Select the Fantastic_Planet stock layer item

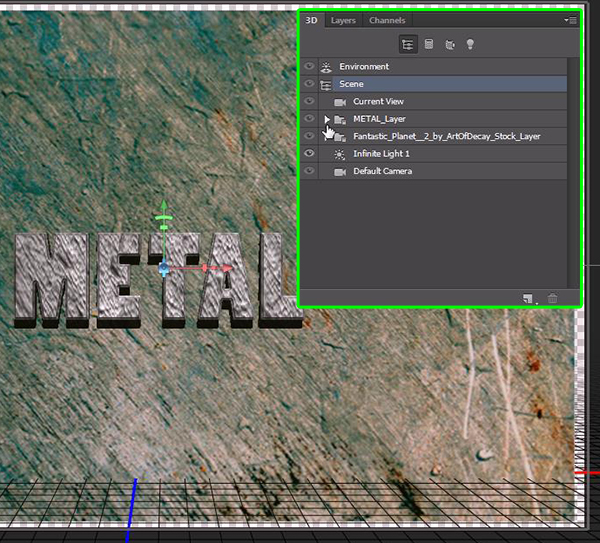point(446,136)
